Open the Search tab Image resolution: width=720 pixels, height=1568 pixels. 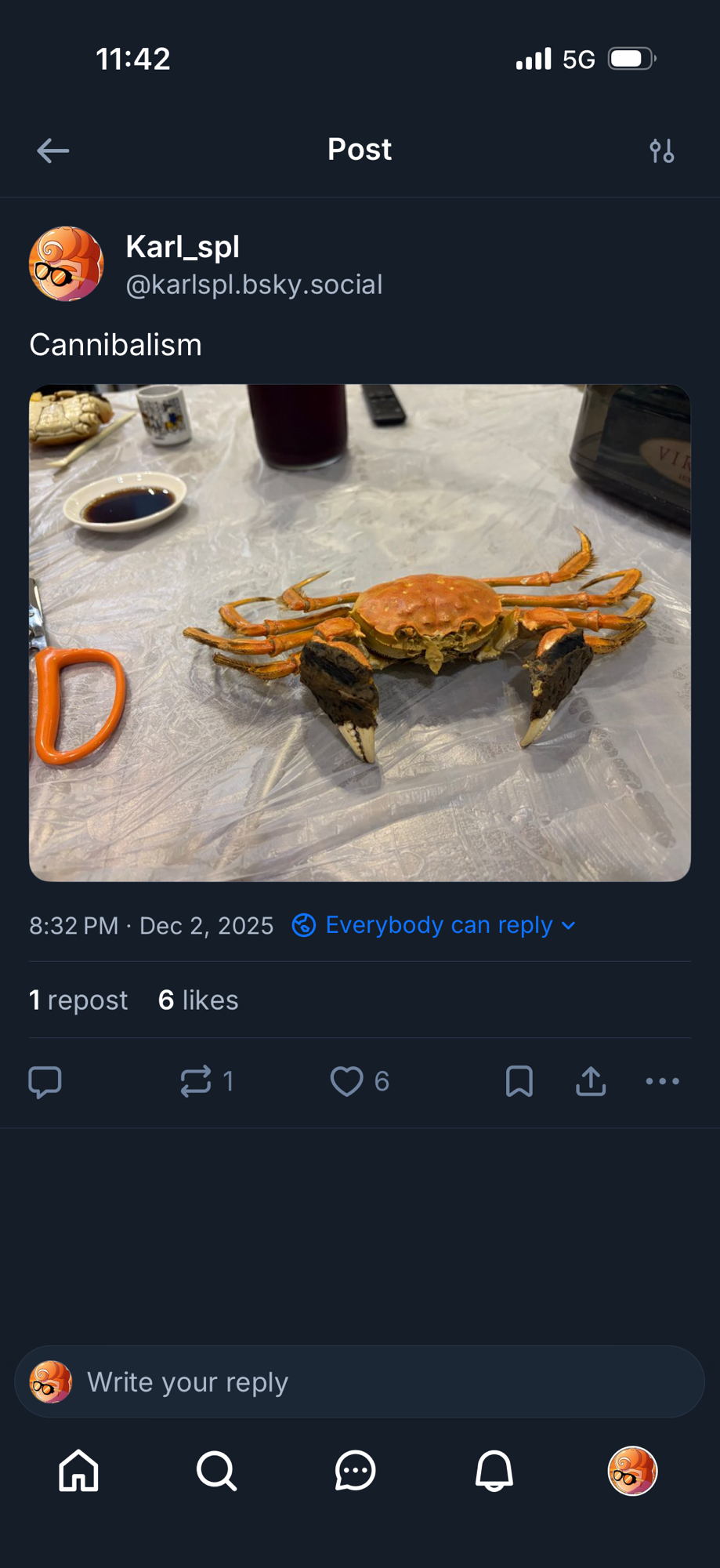click(x=216, y=1470)
